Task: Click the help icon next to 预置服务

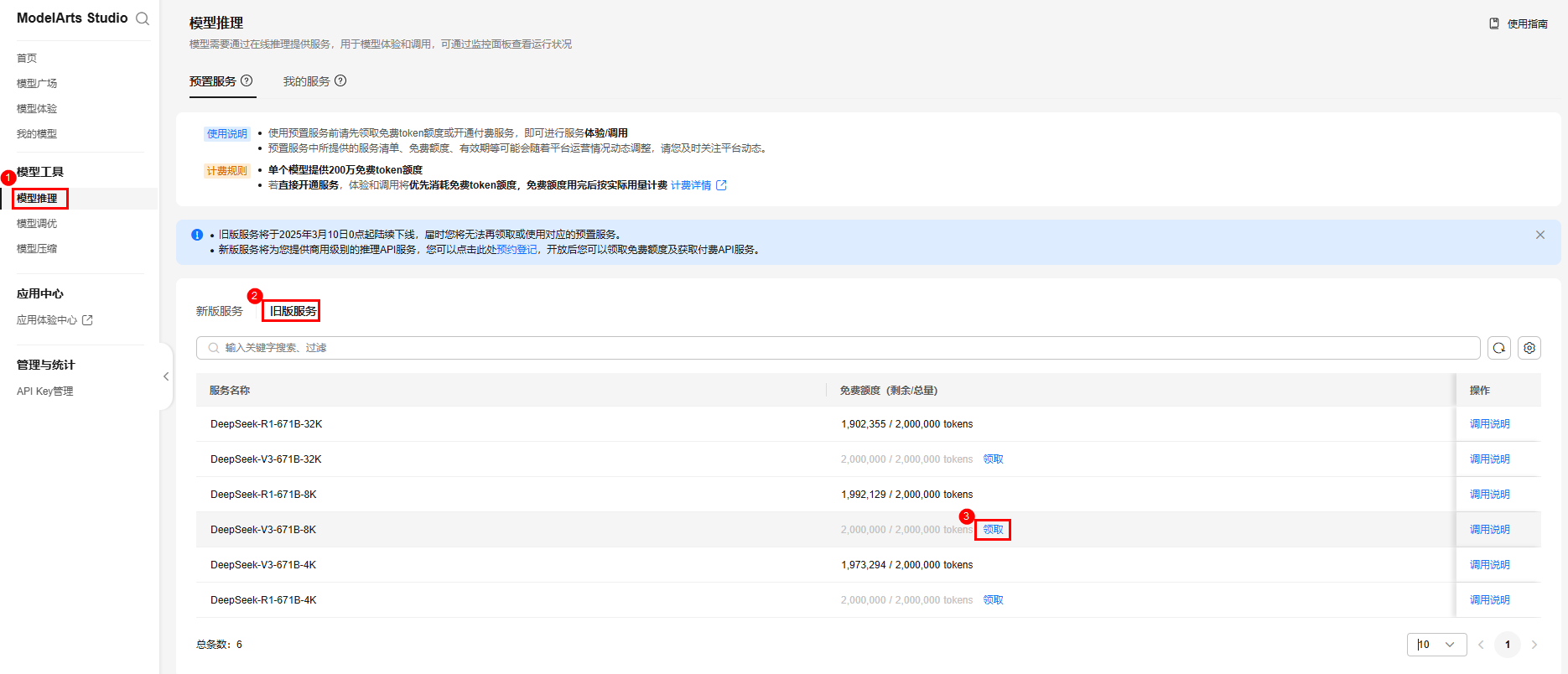Action: 247,80
